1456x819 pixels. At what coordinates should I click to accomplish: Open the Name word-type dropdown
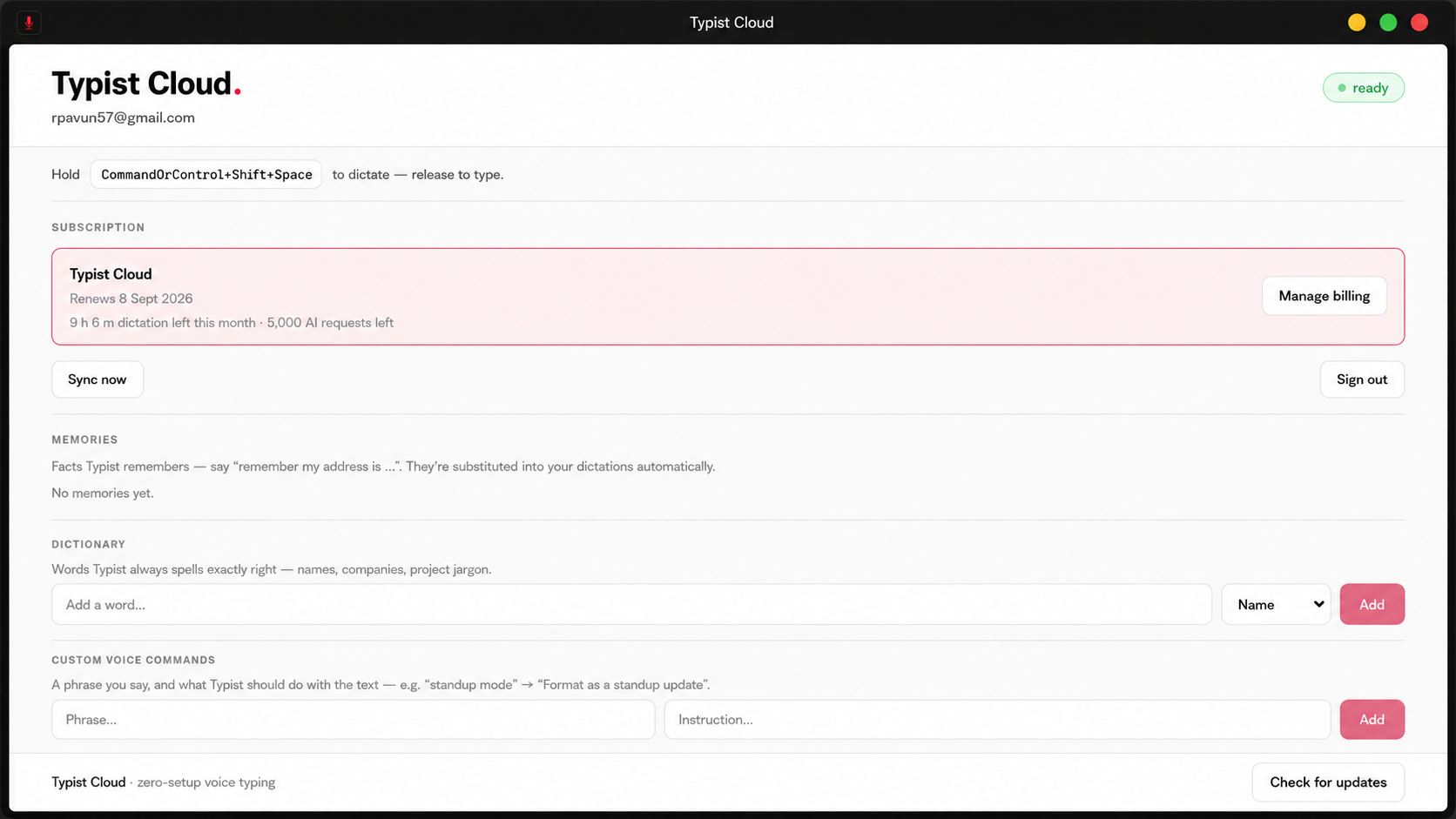point(1276,604)
